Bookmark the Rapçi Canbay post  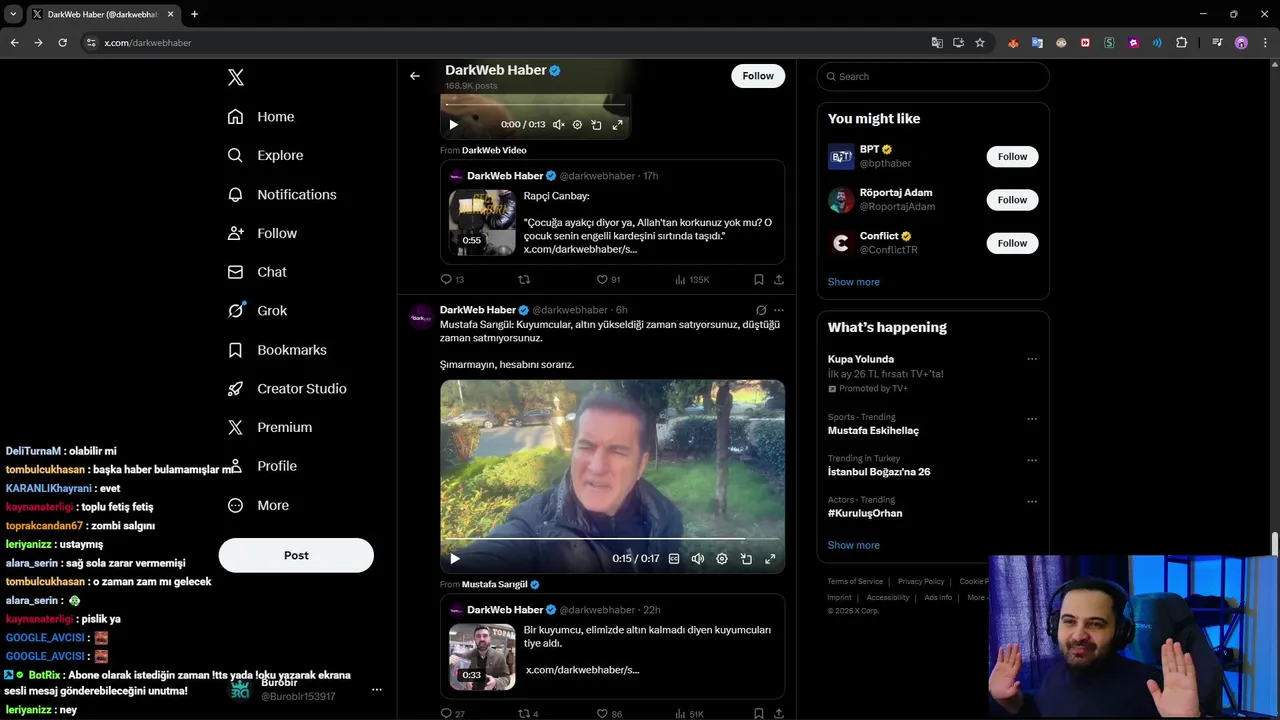(x=759, y=280)
